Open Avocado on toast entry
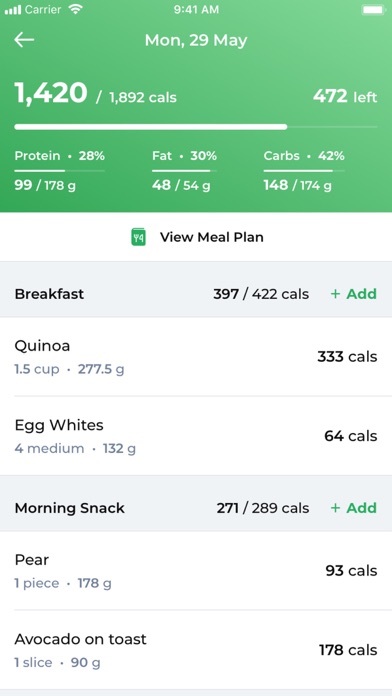This screenshot has width=392, height=696. (196, 650)
